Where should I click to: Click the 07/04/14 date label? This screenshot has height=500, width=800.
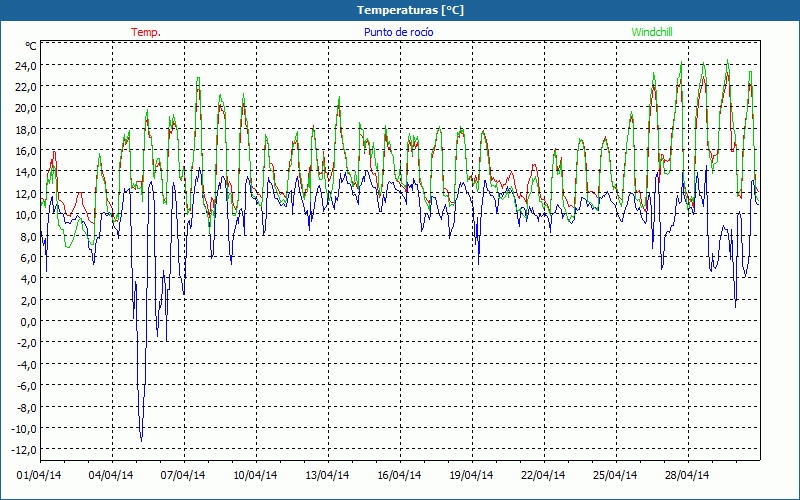183,475
